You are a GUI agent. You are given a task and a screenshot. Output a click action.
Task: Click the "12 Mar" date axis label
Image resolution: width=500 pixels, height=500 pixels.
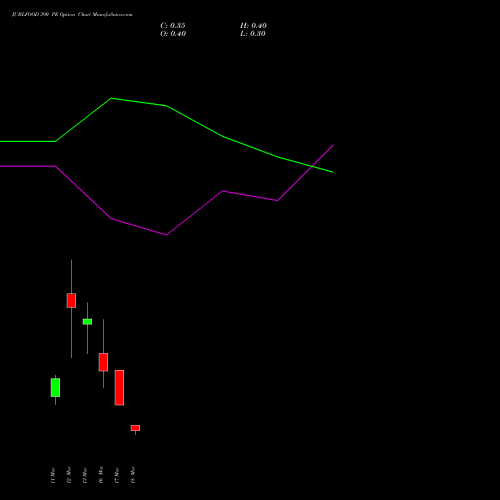coord(69,475)
